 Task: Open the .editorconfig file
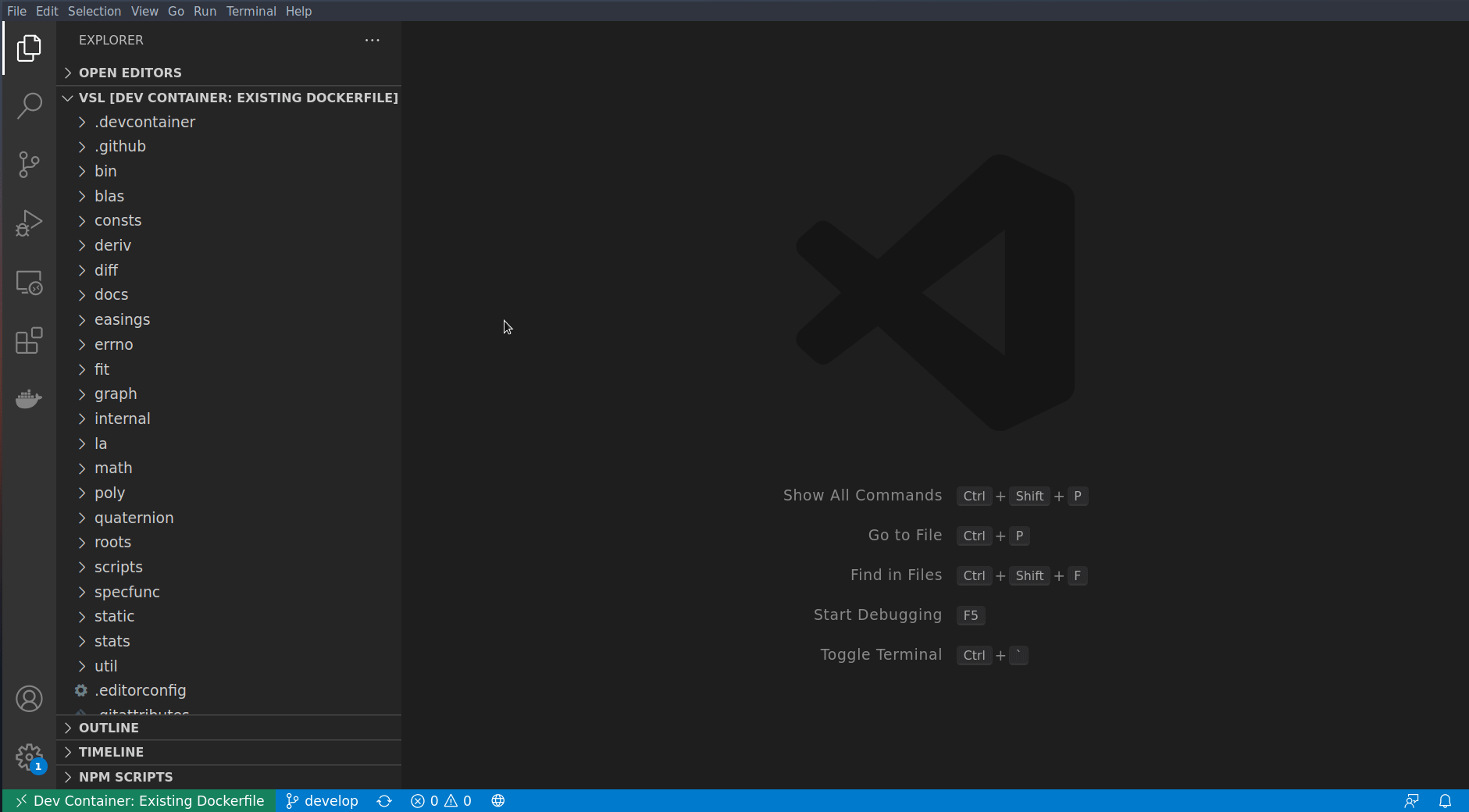[x=229, y=691]
